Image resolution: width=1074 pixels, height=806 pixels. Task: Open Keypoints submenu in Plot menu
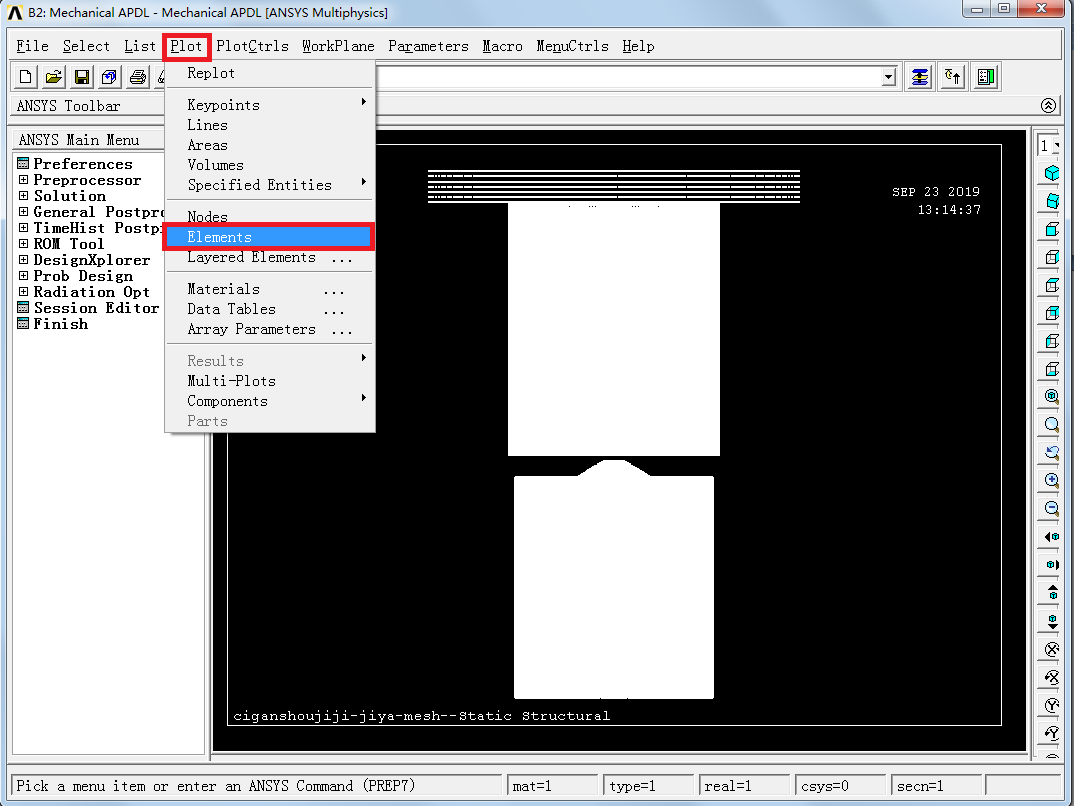269,105
